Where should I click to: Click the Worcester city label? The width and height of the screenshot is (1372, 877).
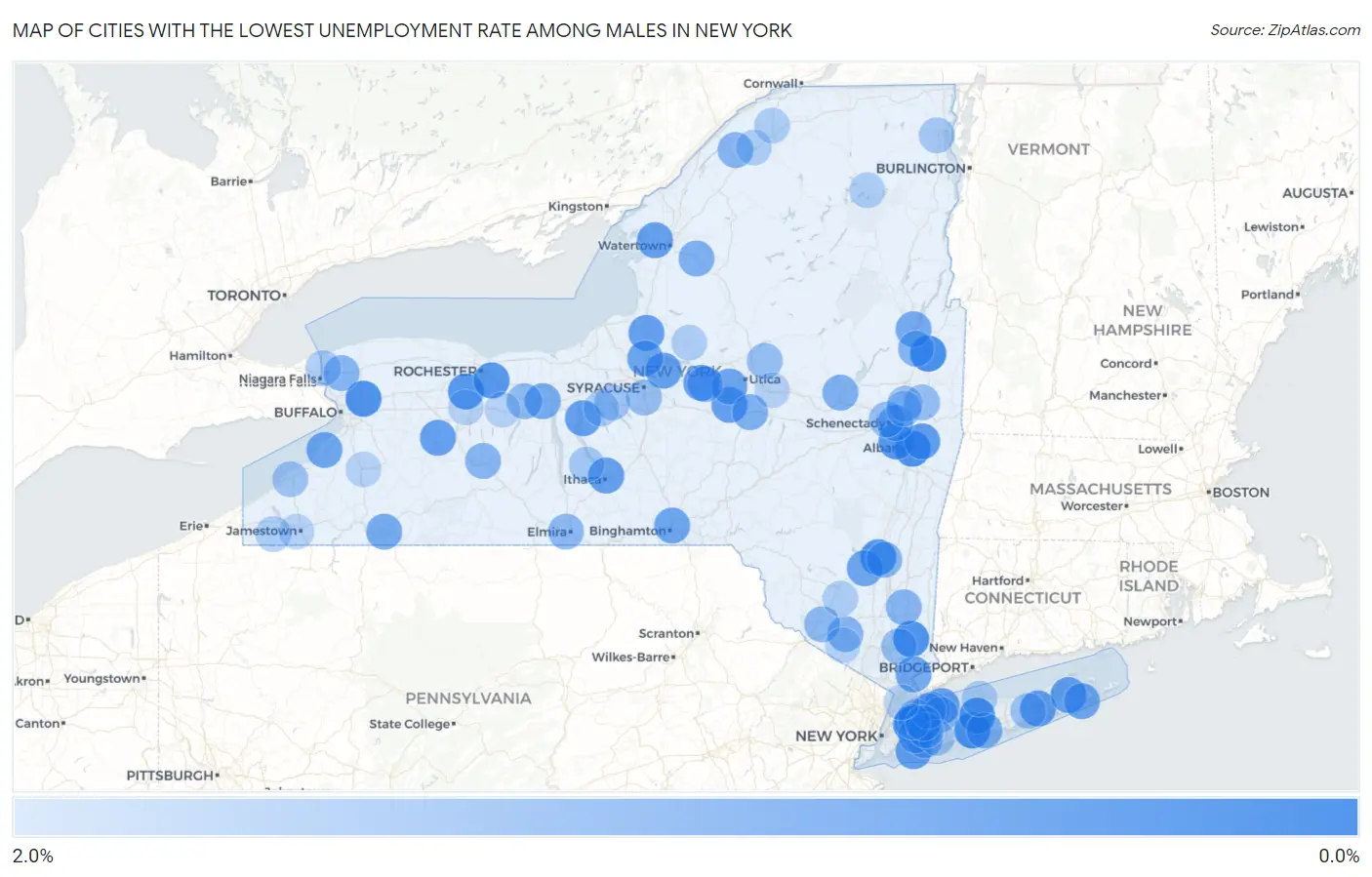(1092, 506)
